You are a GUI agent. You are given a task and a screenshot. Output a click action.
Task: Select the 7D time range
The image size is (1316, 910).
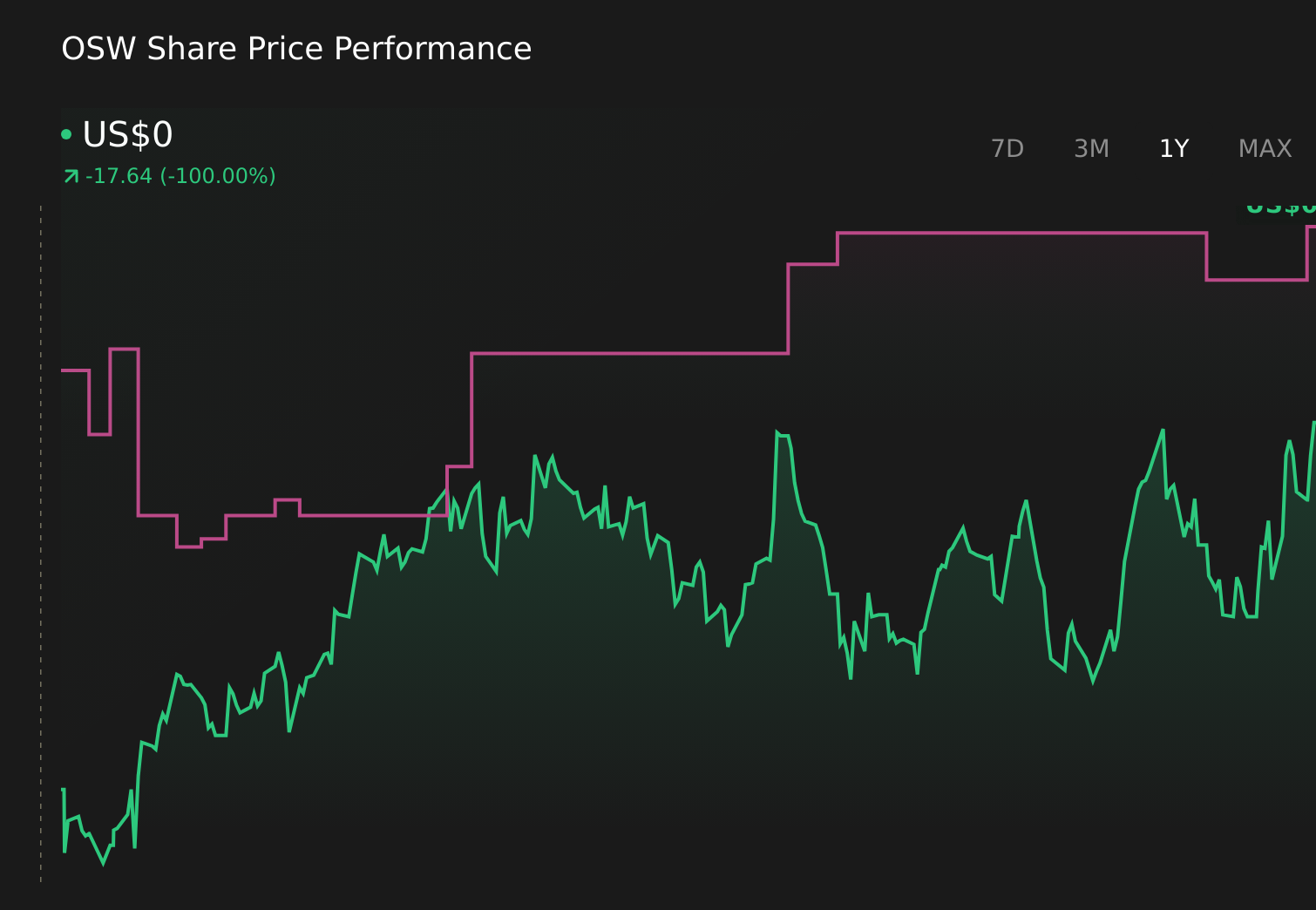(1008, 148)
